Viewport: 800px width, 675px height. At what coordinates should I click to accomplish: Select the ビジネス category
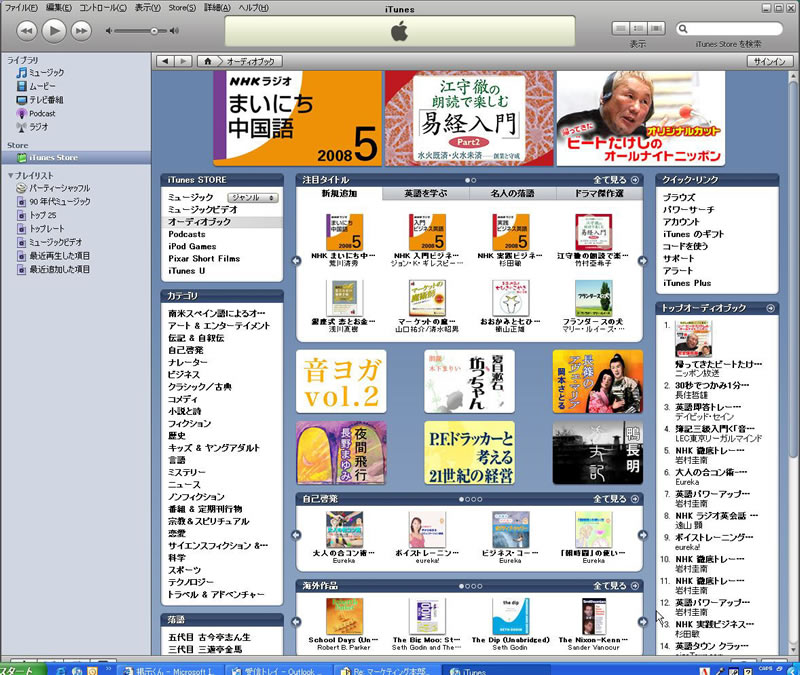pos(184,374)
